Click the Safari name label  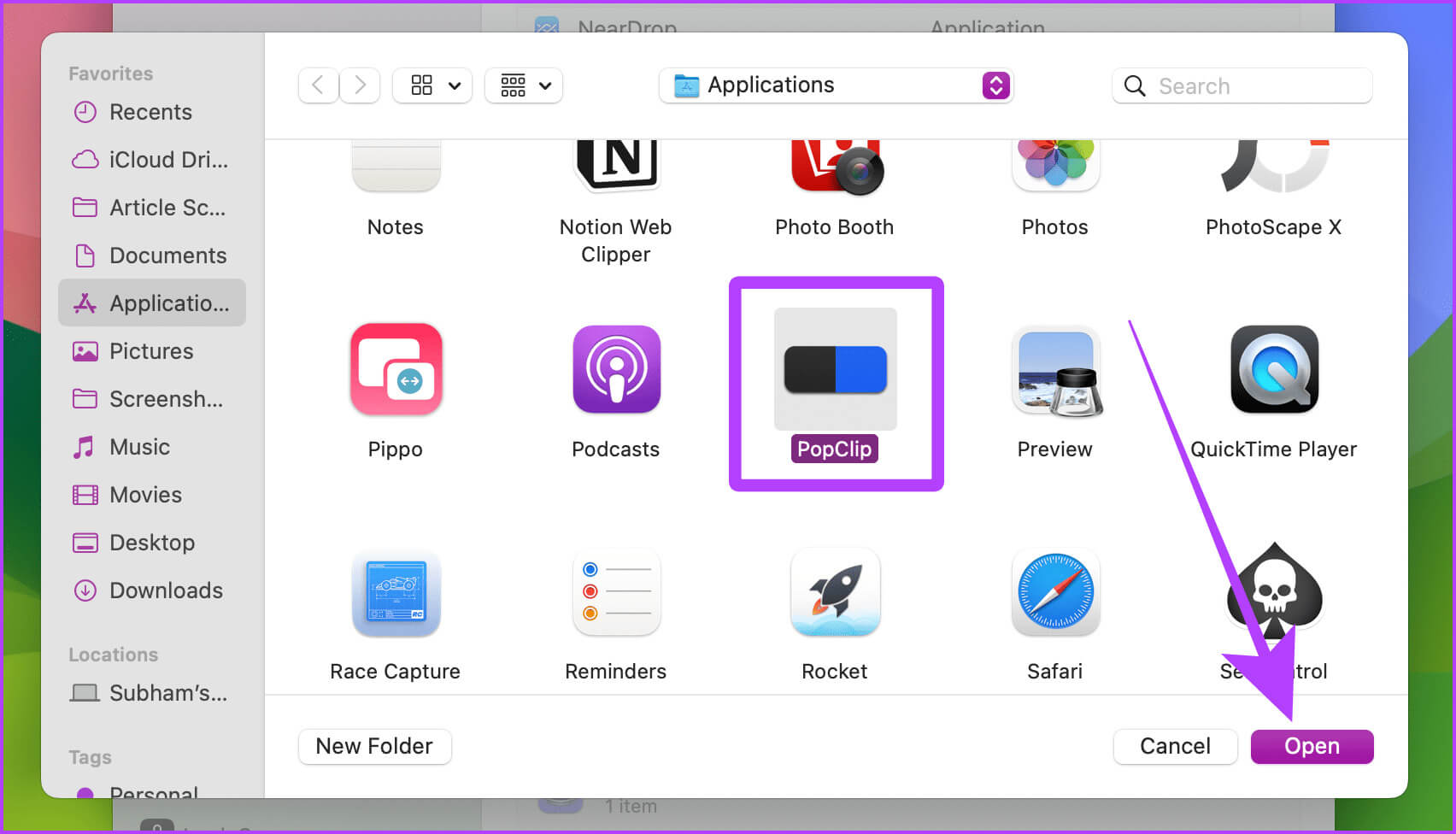pyautogui.click(x=1055, y=672)
